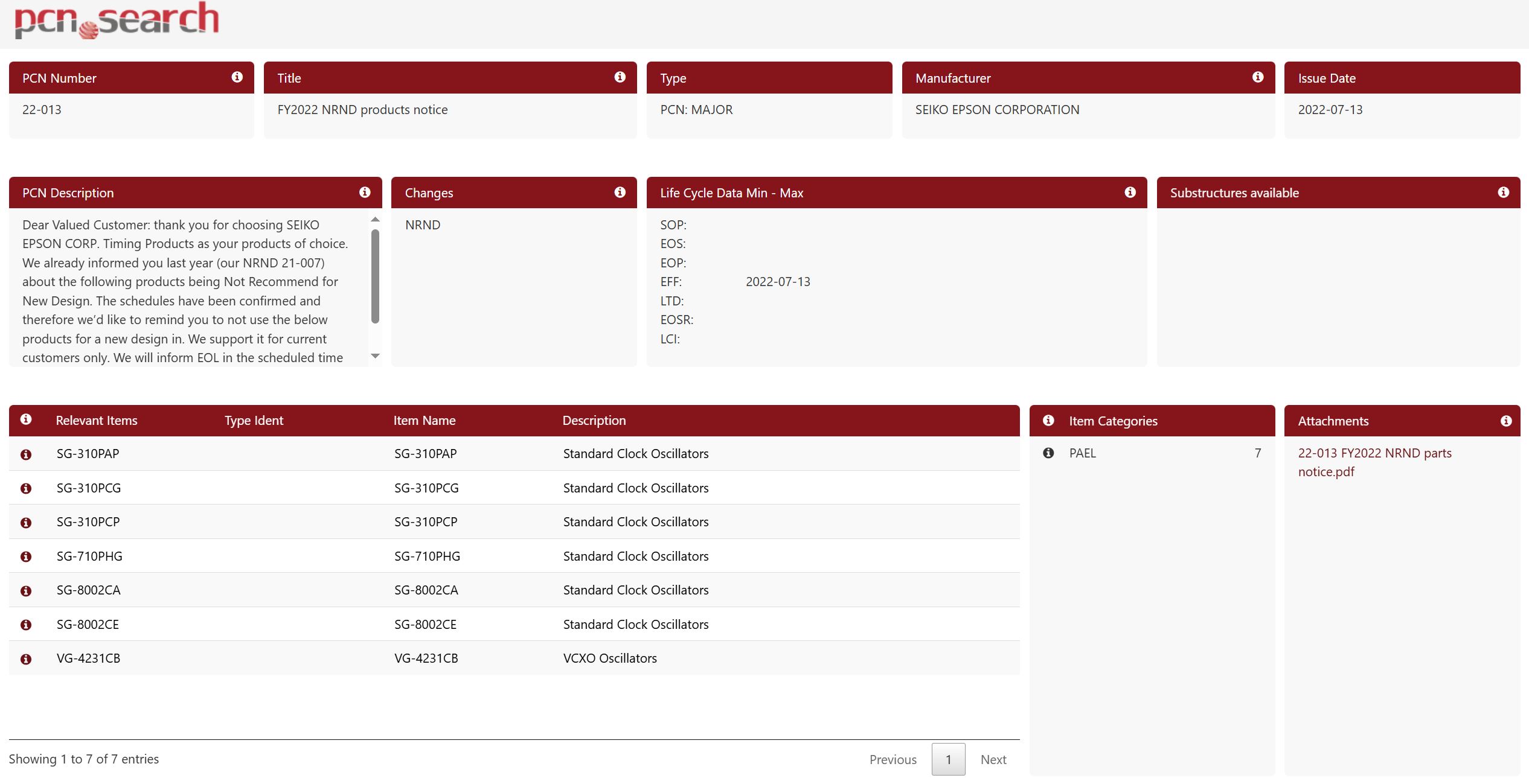Click the Manufacturer panel info icon

tap(1257, 77)
